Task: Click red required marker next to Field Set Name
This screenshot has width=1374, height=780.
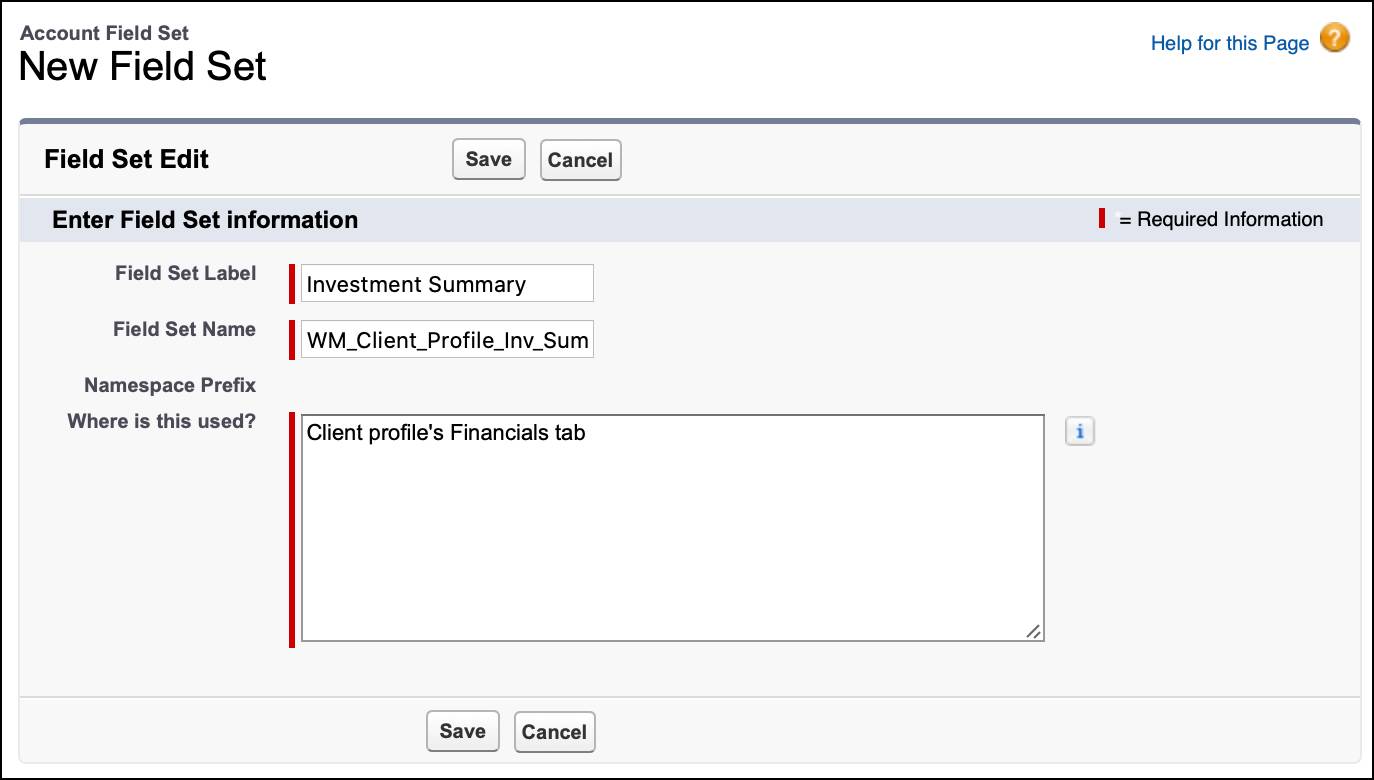Action: 290,339
